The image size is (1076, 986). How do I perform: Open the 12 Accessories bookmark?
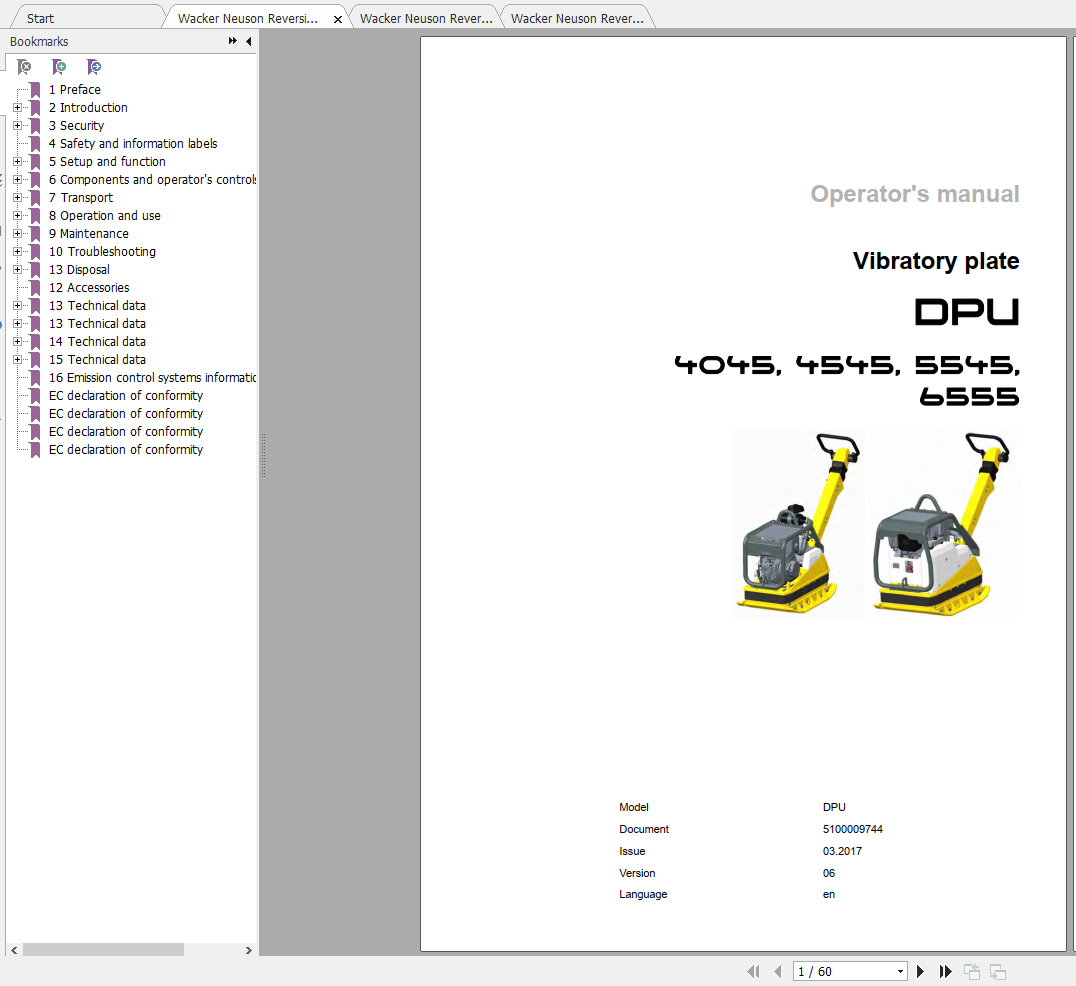coord(89,288)
